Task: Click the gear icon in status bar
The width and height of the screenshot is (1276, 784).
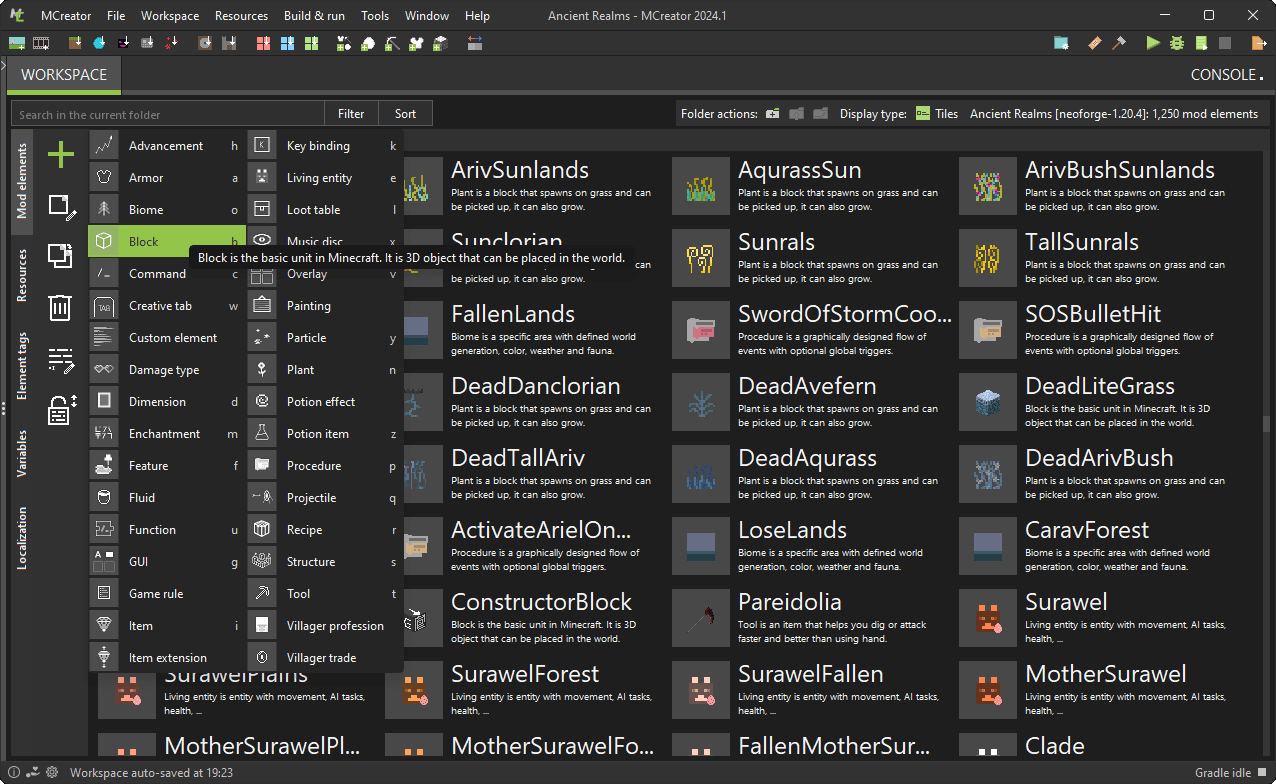Action: click(52, 773)
